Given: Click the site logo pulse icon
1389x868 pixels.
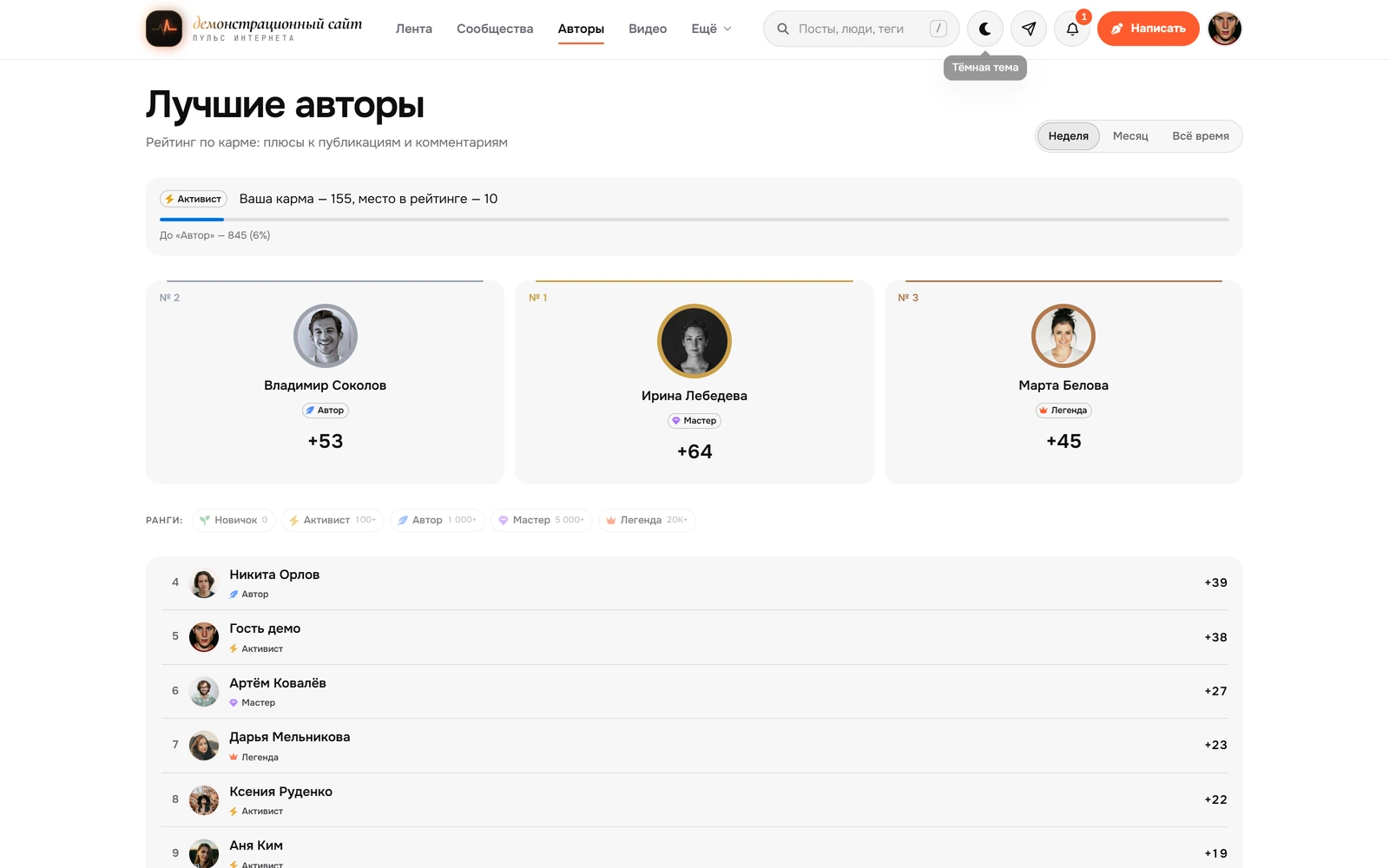Looking at the screenshot, I should (164, 29).
